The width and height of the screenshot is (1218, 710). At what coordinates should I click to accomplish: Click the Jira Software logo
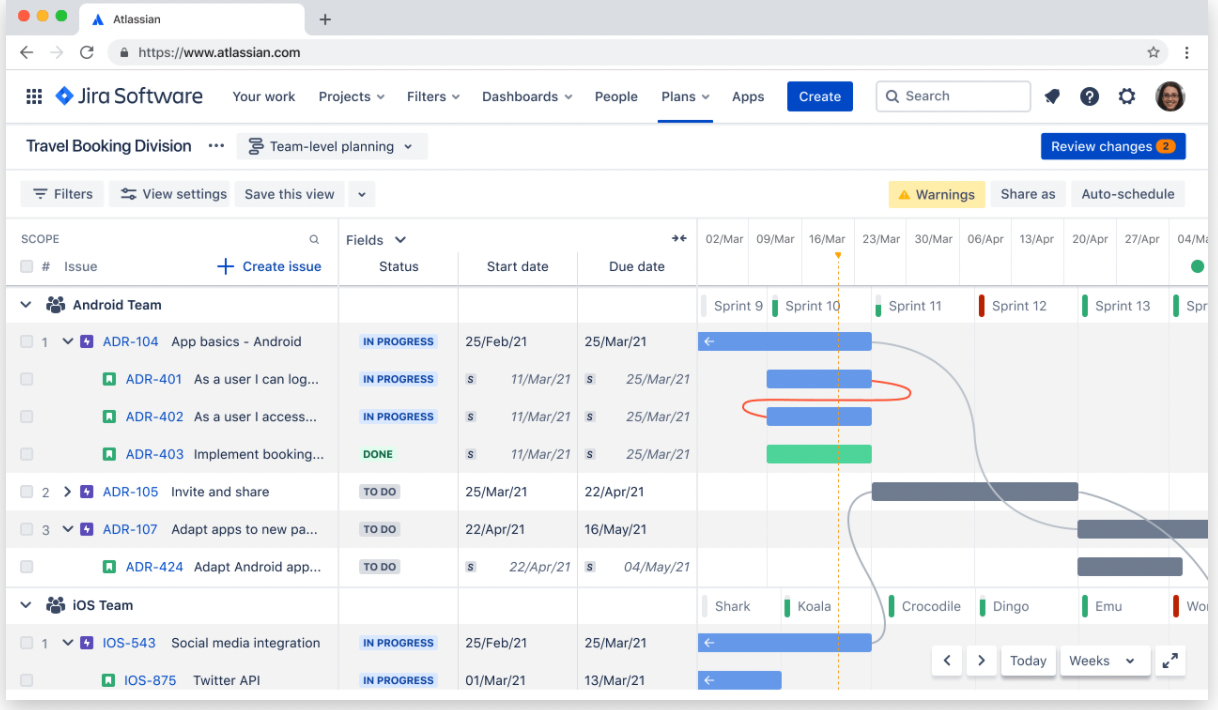128,96
